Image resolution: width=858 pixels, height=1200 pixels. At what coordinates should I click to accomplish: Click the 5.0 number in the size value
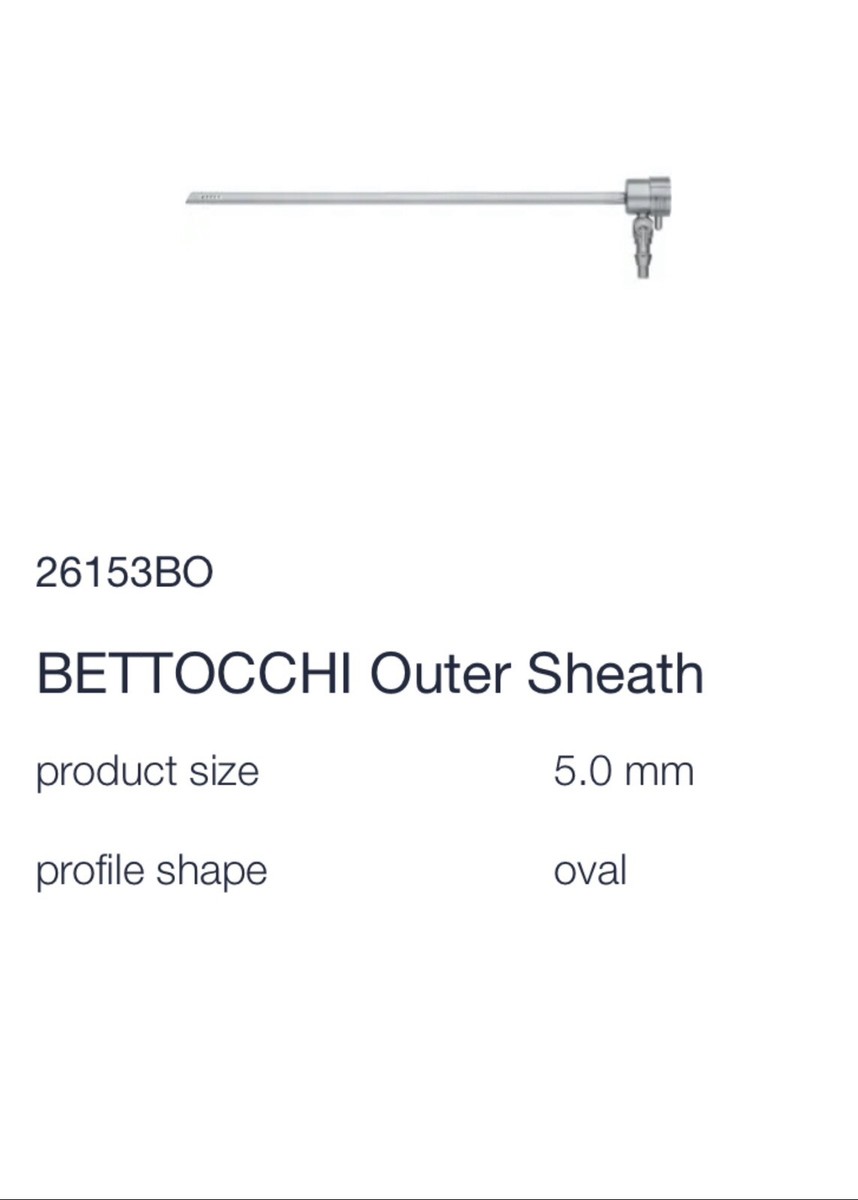click(583, 772)
